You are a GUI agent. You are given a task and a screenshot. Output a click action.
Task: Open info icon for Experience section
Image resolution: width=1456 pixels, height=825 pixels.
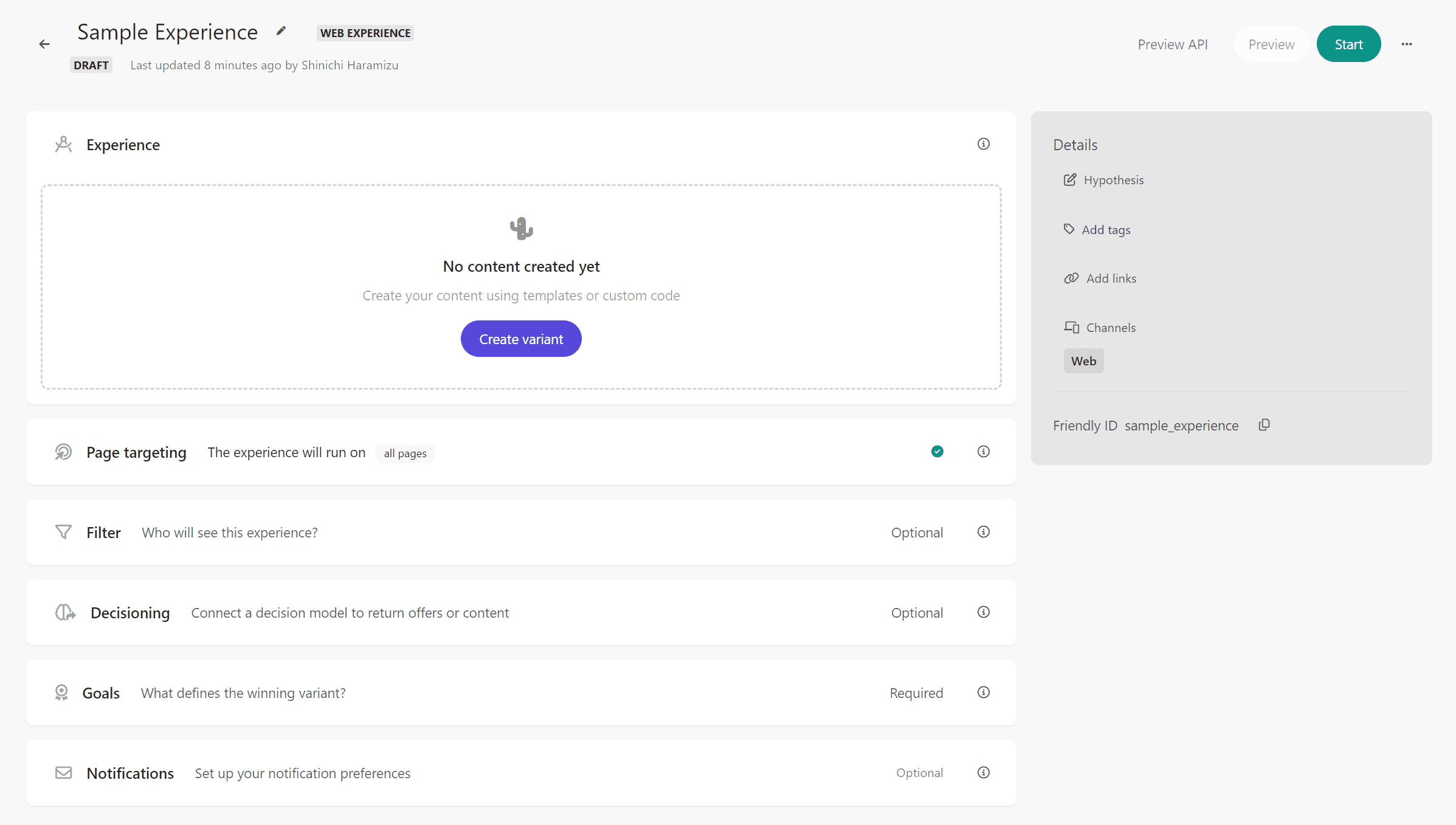[983, 144]
